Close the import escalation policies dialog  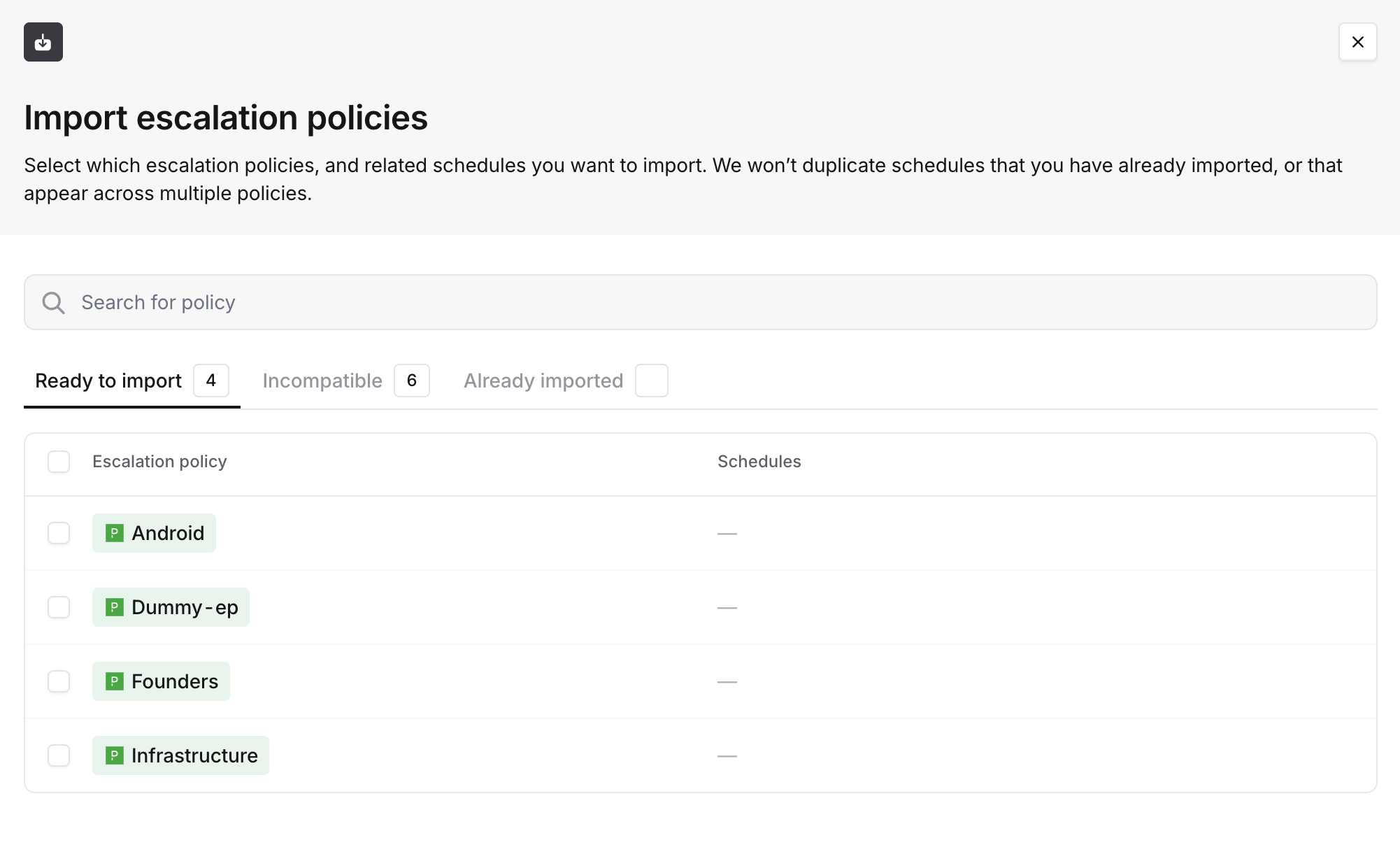coord(1357,42)
